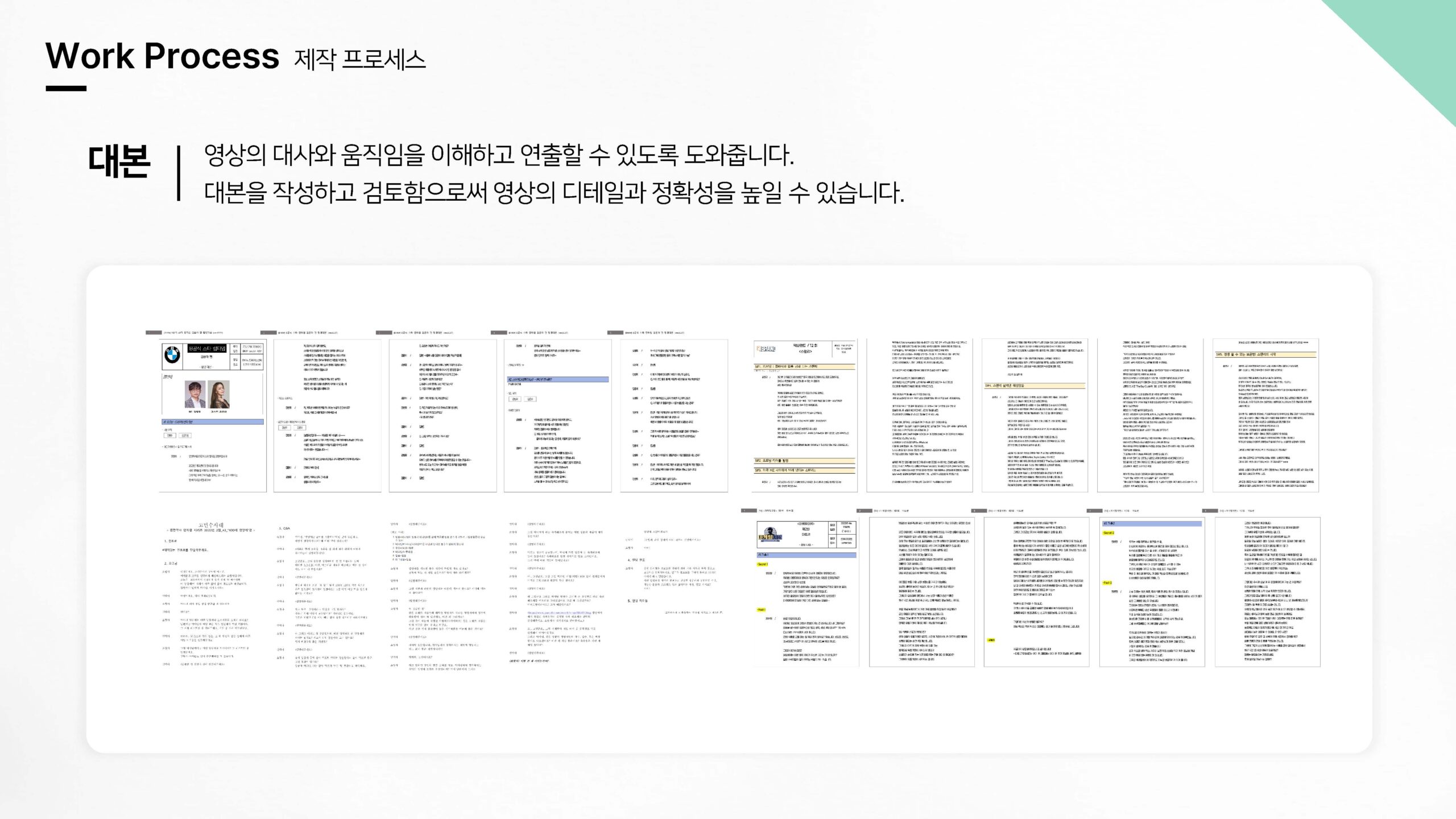Toggle the yellow Secret 2 highlight tag
Screen dimensions: 1456x819
click(x=1108, y=533)
